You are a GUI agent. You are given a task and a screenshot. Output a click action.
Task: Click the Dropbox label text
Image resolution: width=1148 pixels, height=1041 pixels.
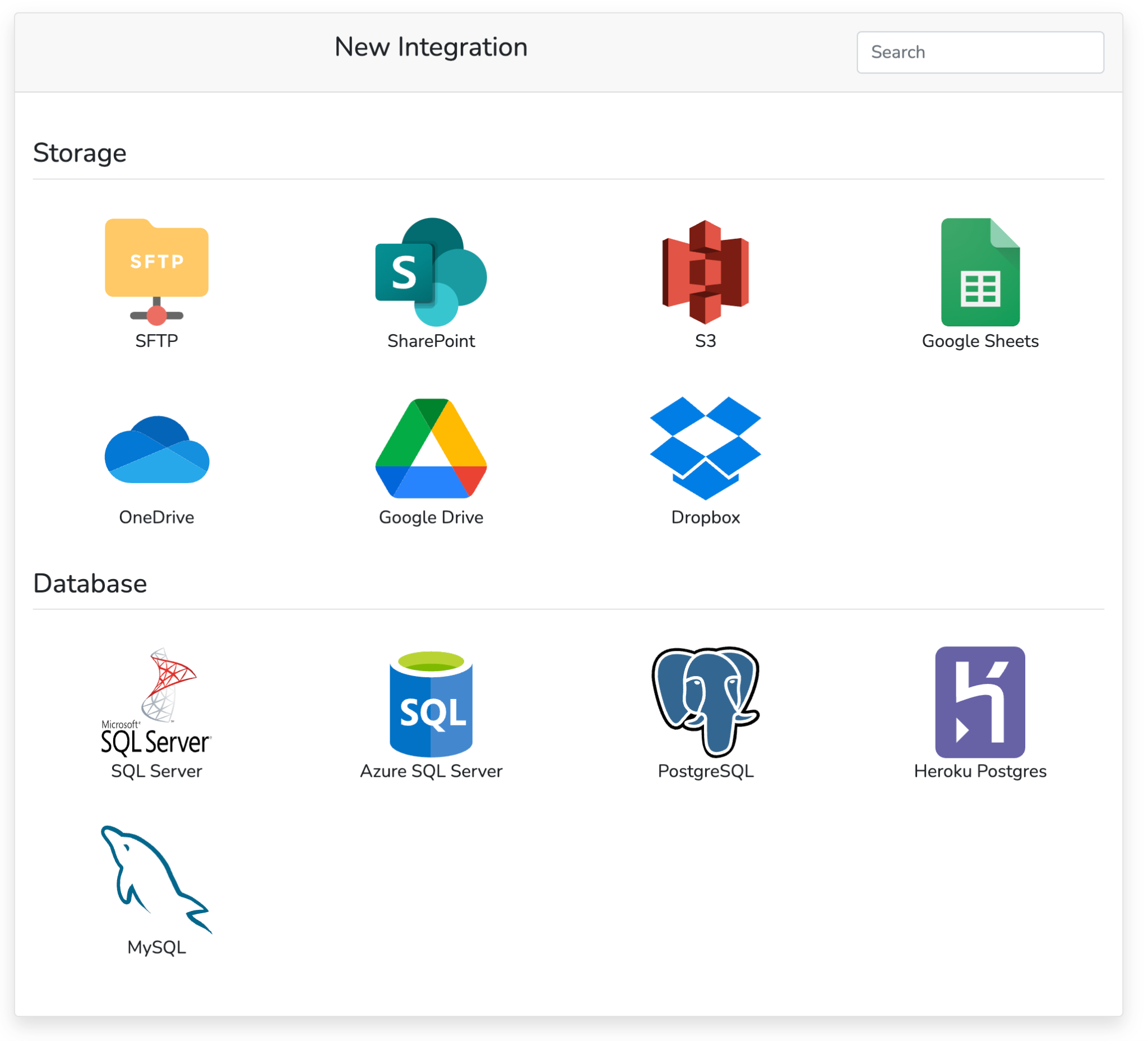[706, 517]
